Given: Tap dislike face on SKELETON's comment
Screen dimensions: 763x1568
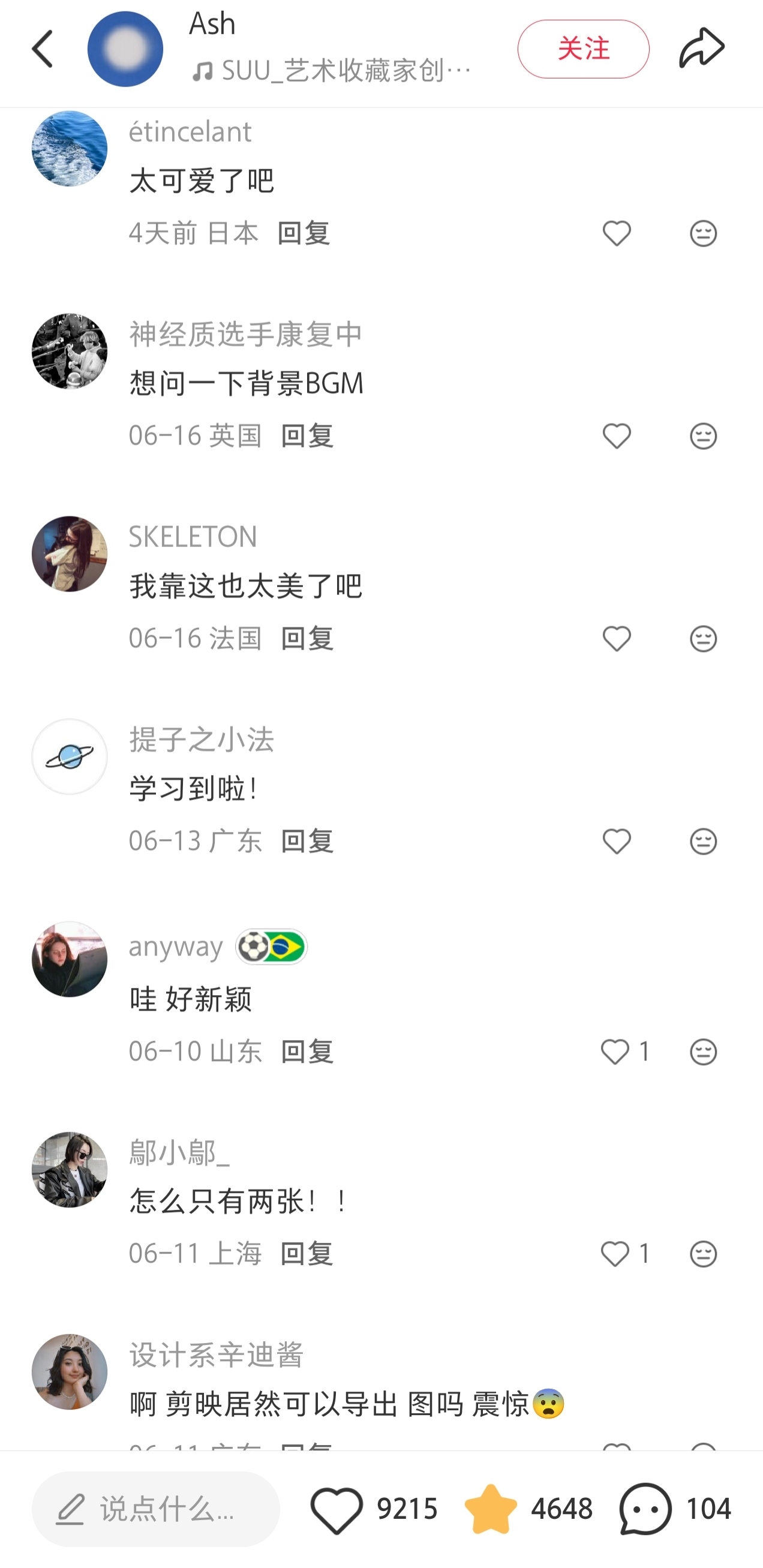Looking at the screenshot, I should coord(704,639).
